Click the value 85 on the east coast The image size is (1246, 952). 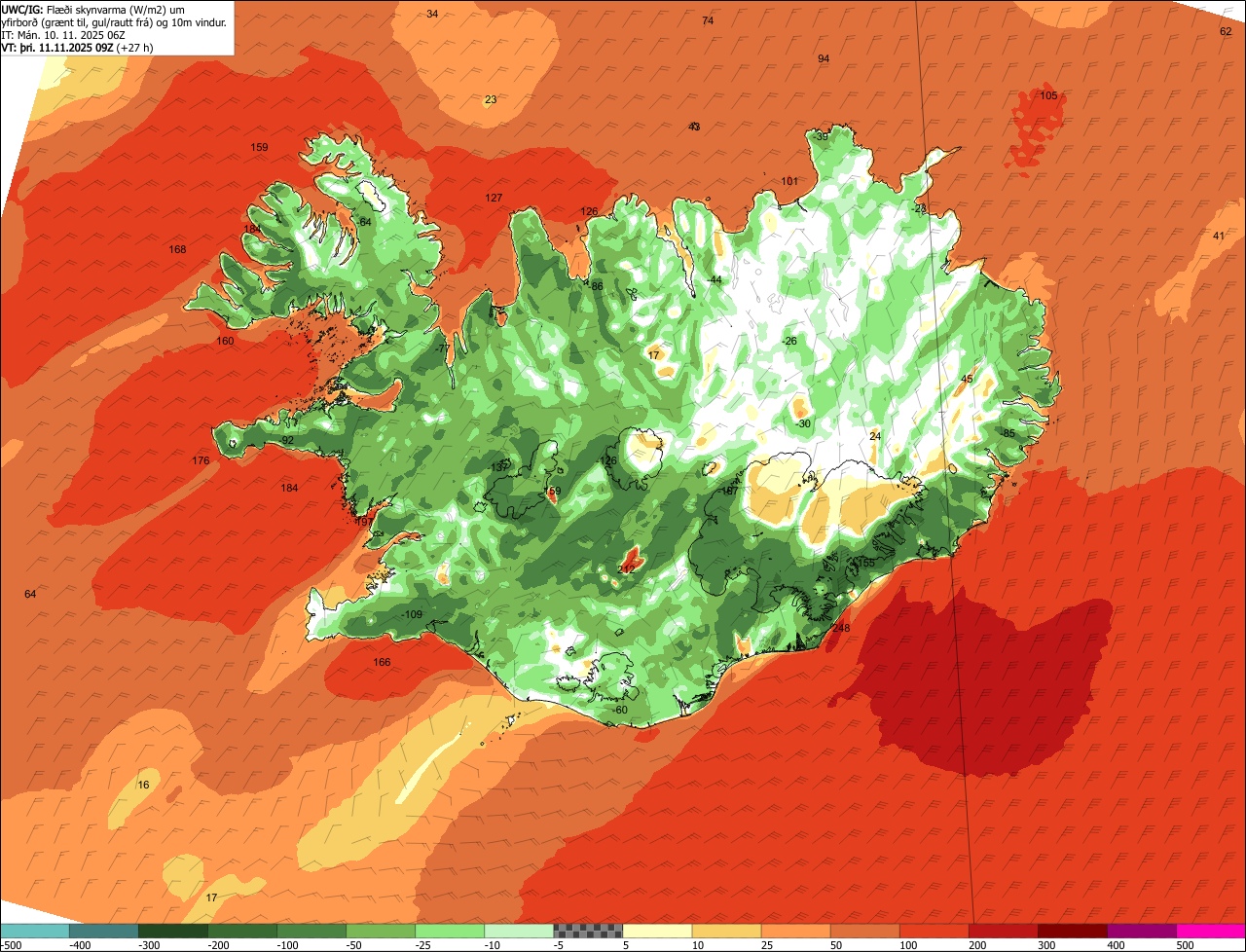tap(1009, 433)
